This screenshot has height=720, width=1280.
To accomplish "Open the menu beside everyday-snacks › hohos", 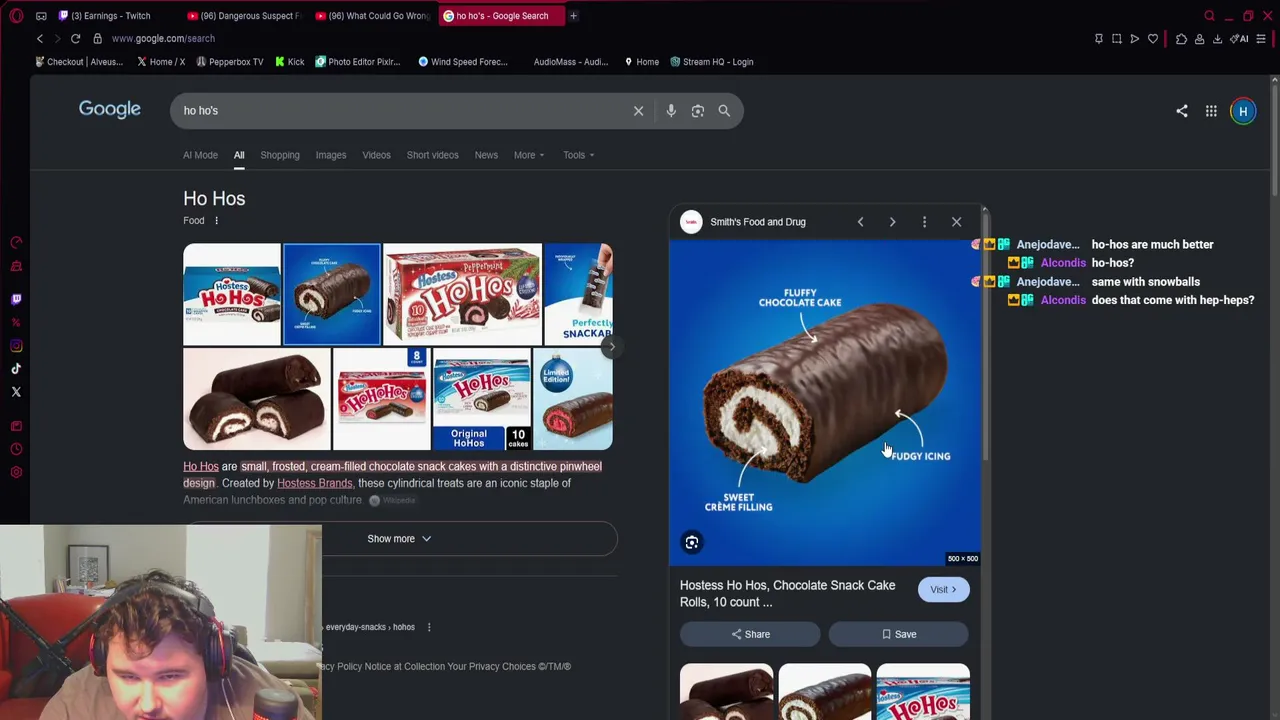I will [x=429, y=627].
